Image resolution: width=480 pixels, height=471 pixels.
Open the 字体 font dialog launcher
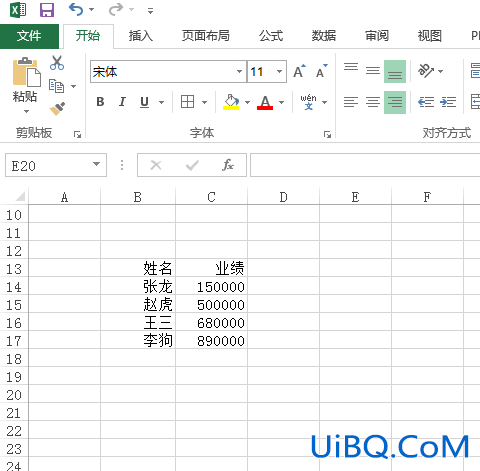[327, 134]
